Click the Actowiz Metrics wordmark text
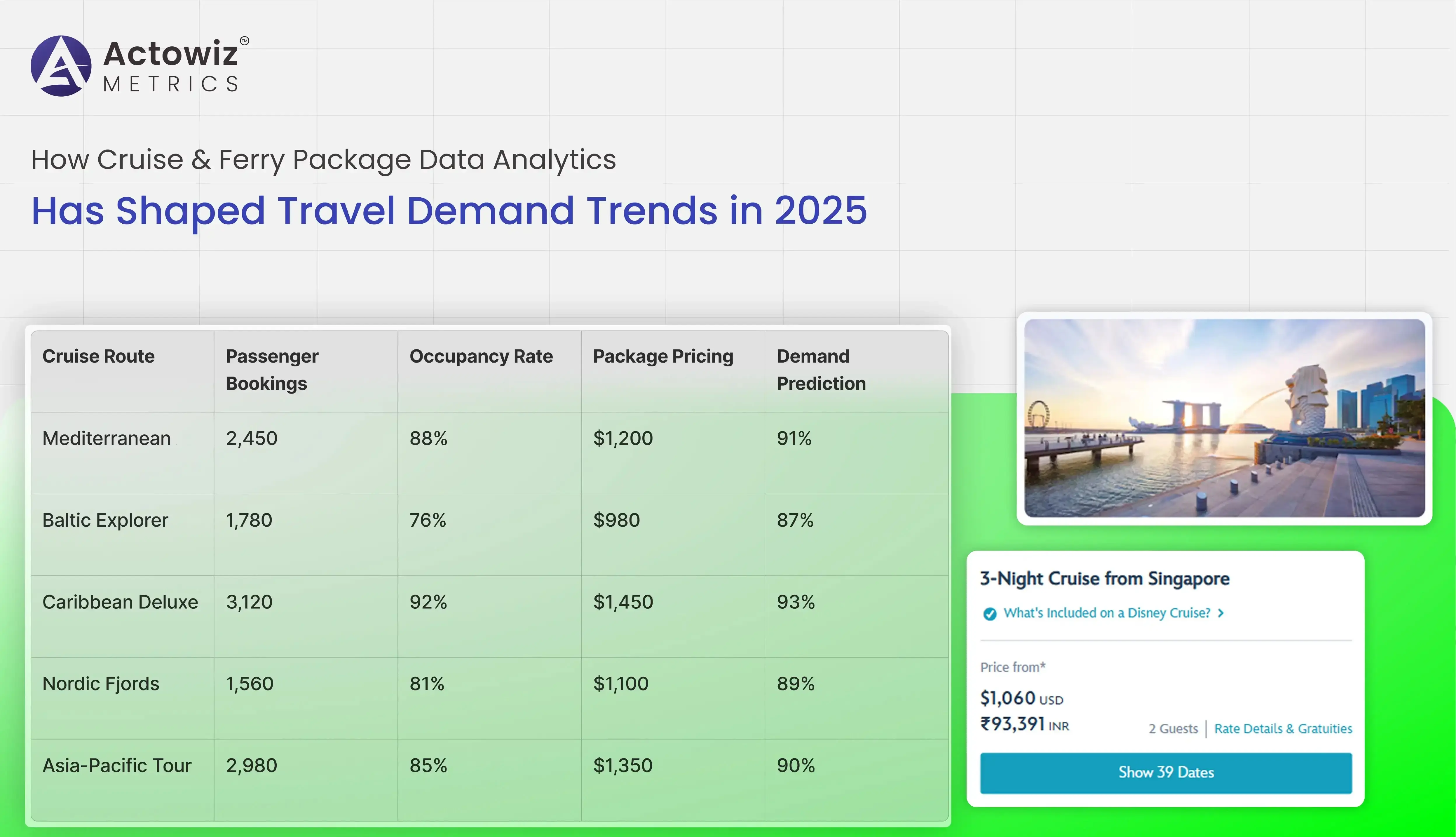Screen dimensions: 1456x837 coord(171,66)
